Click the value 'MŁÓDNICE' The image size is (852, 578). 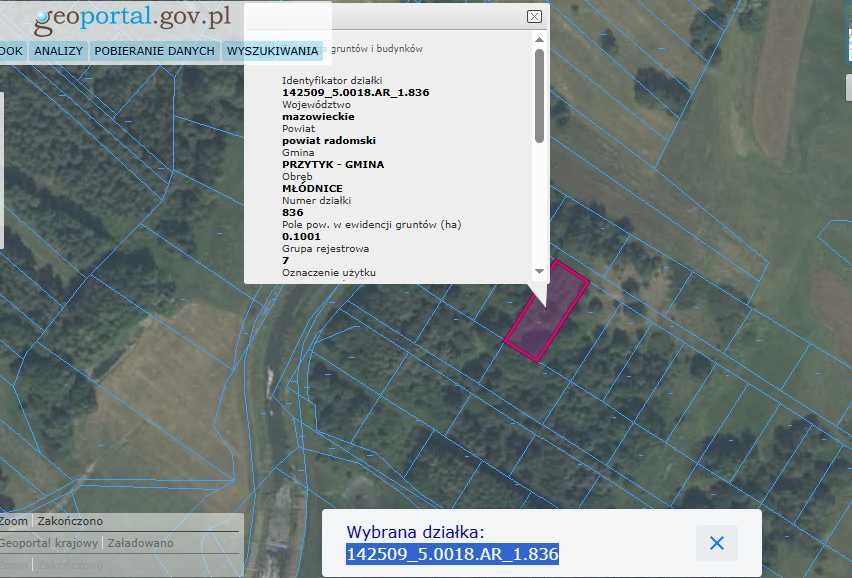(312, 188)
